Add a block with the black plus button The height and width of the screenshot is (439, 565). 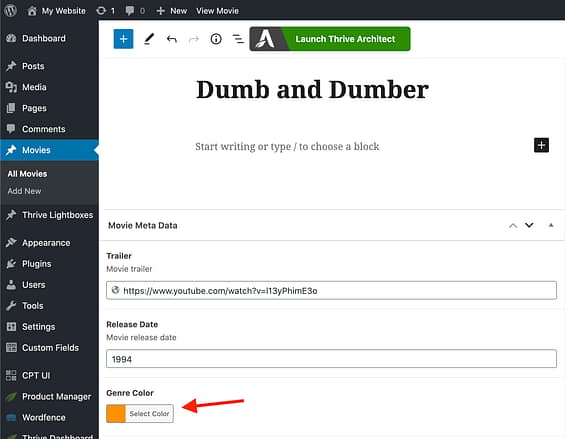[541, 145]
